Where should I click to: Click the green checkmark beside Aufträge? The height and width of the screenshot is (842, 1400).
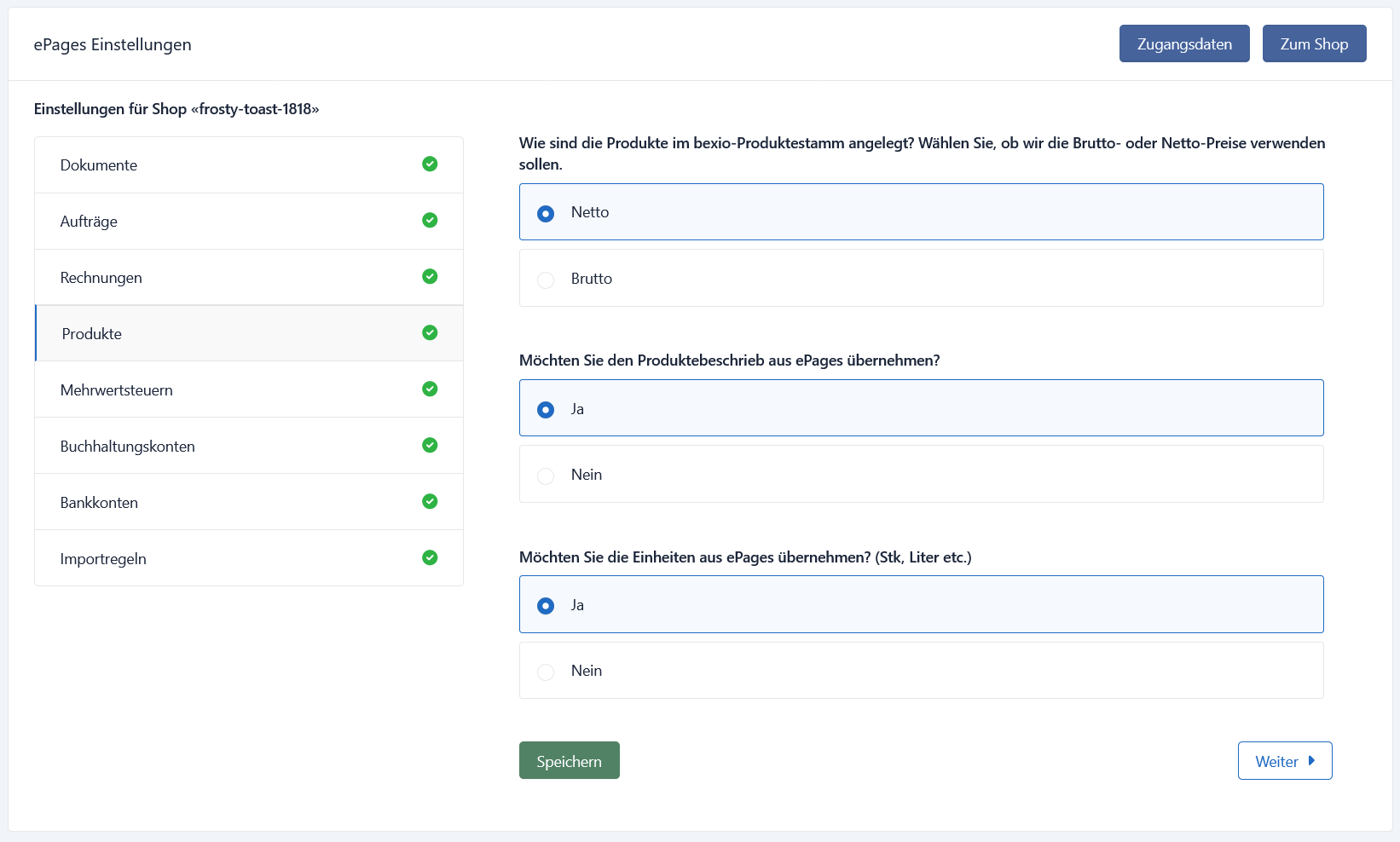[430, 220]
